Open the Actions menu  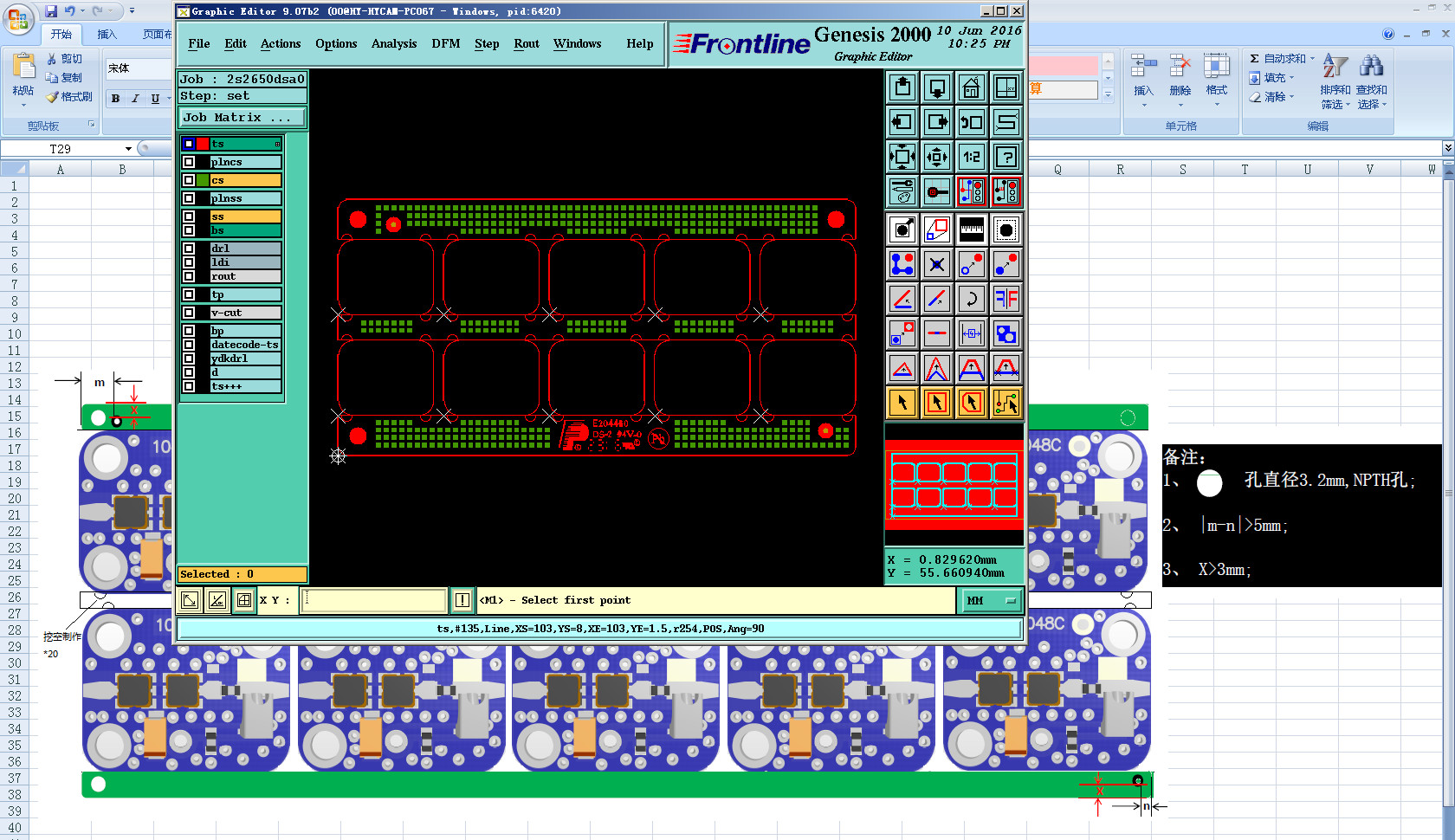(281, 44)
